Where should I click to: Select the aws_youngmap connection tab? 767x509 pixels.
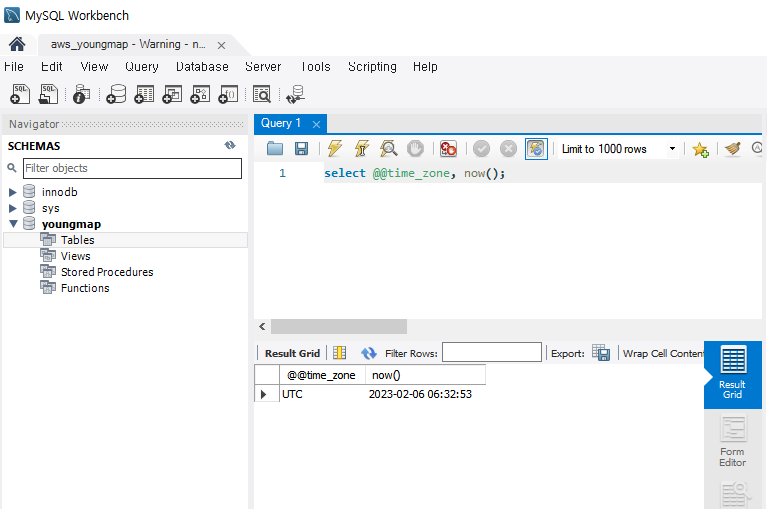click(x=128, y=44)
